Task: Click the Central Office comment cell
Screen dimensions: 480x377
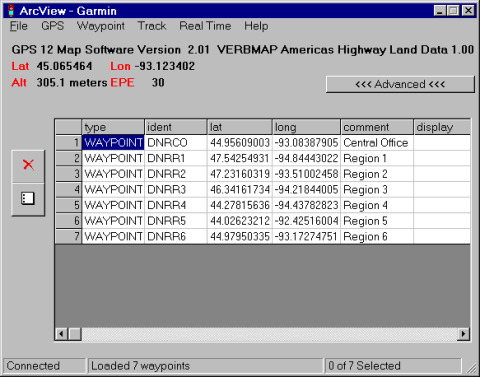Action: [x=377, y=143]
